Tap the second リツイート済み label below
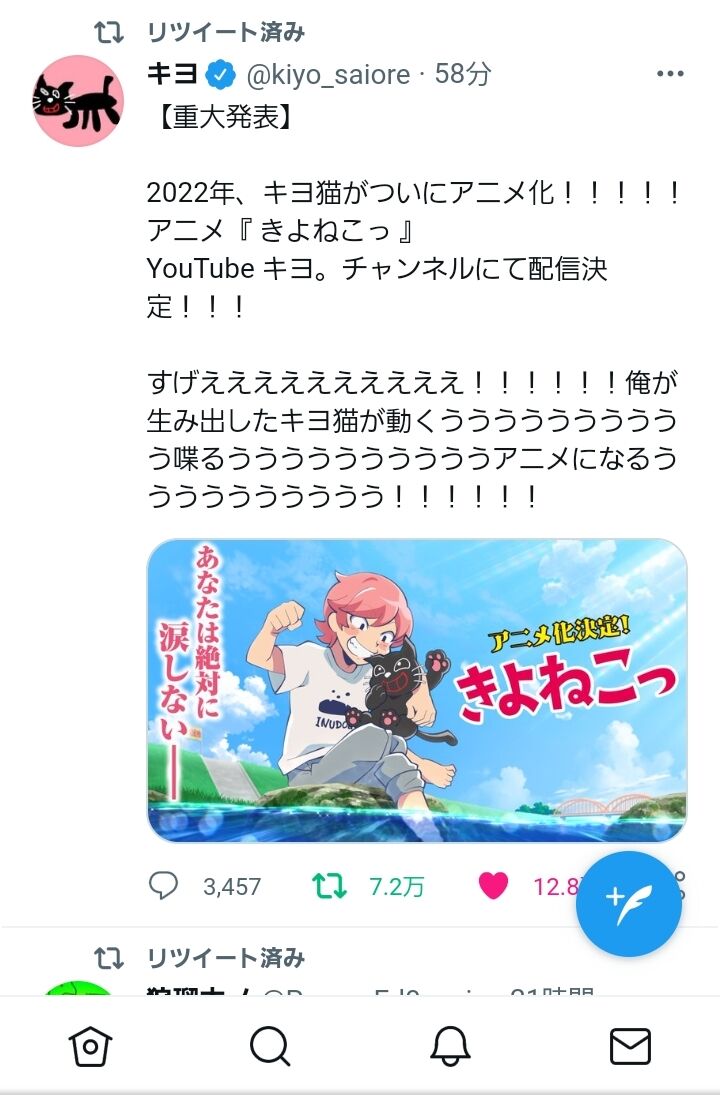Viewport: 720px width, 1095px height. point(226,958)
